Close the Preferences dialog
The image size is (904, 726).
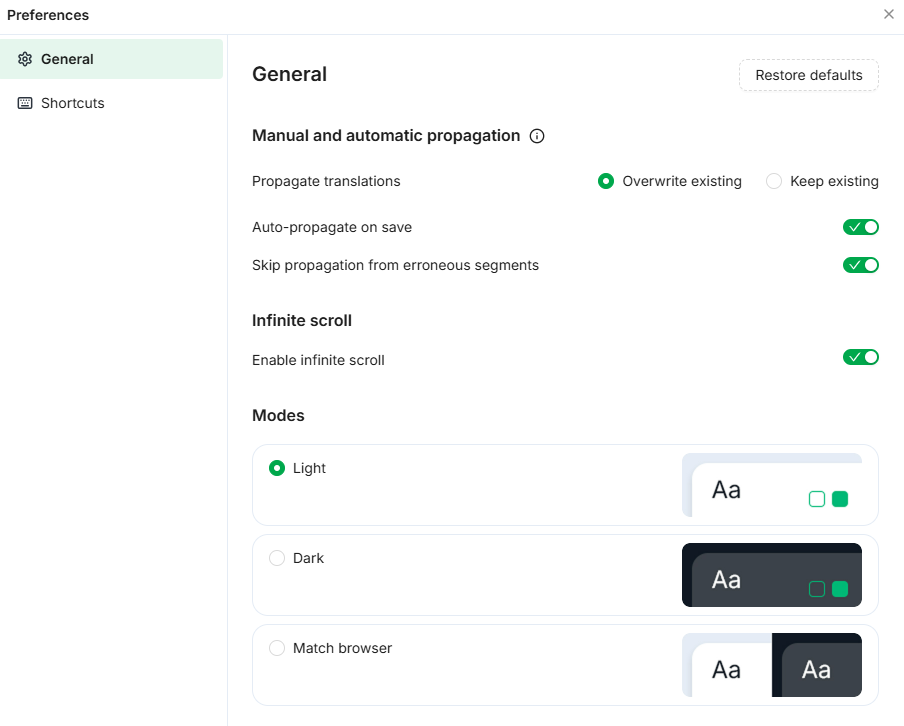(x=888, y=14)
